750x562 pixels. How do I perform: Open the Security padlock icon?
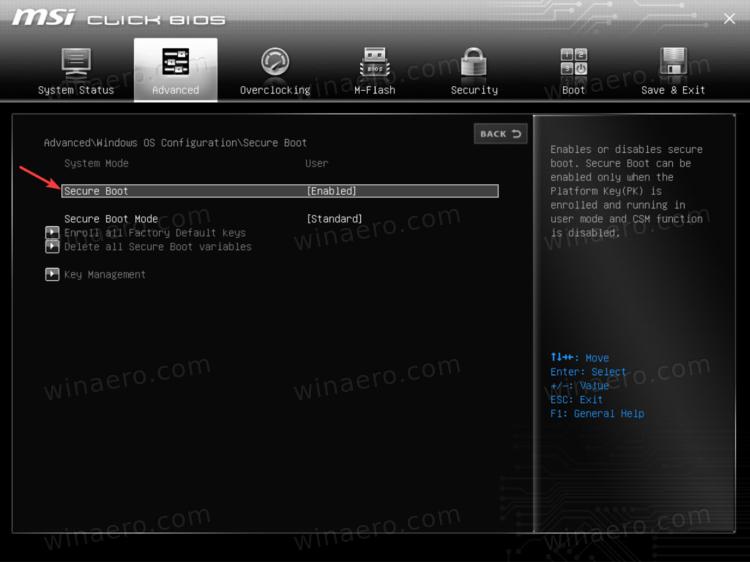click(x=474, y=62)
